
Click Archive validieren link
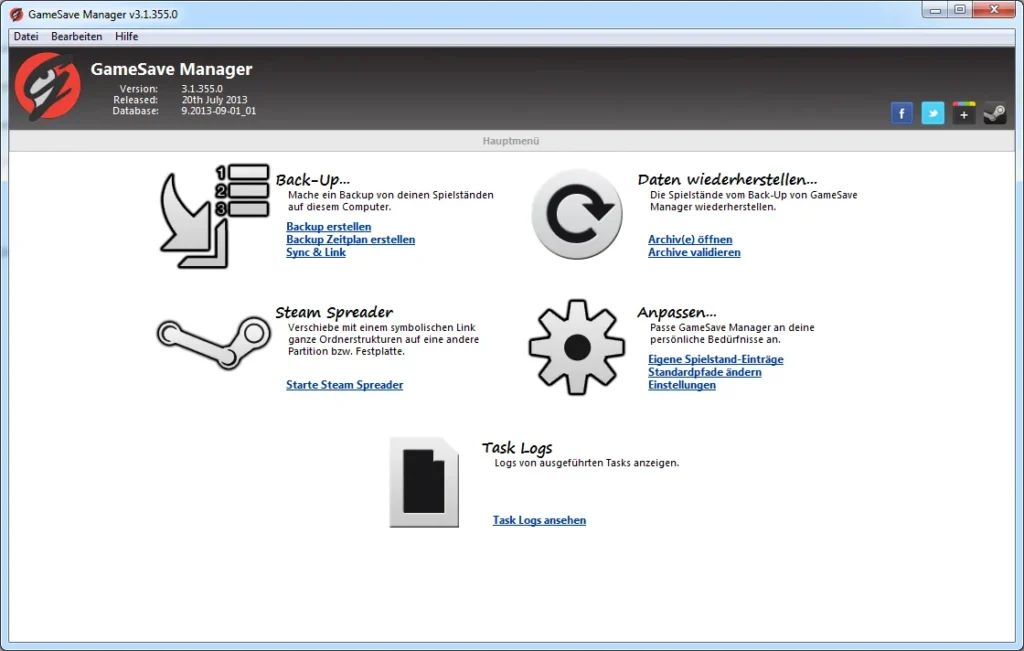tap(694, 252)
